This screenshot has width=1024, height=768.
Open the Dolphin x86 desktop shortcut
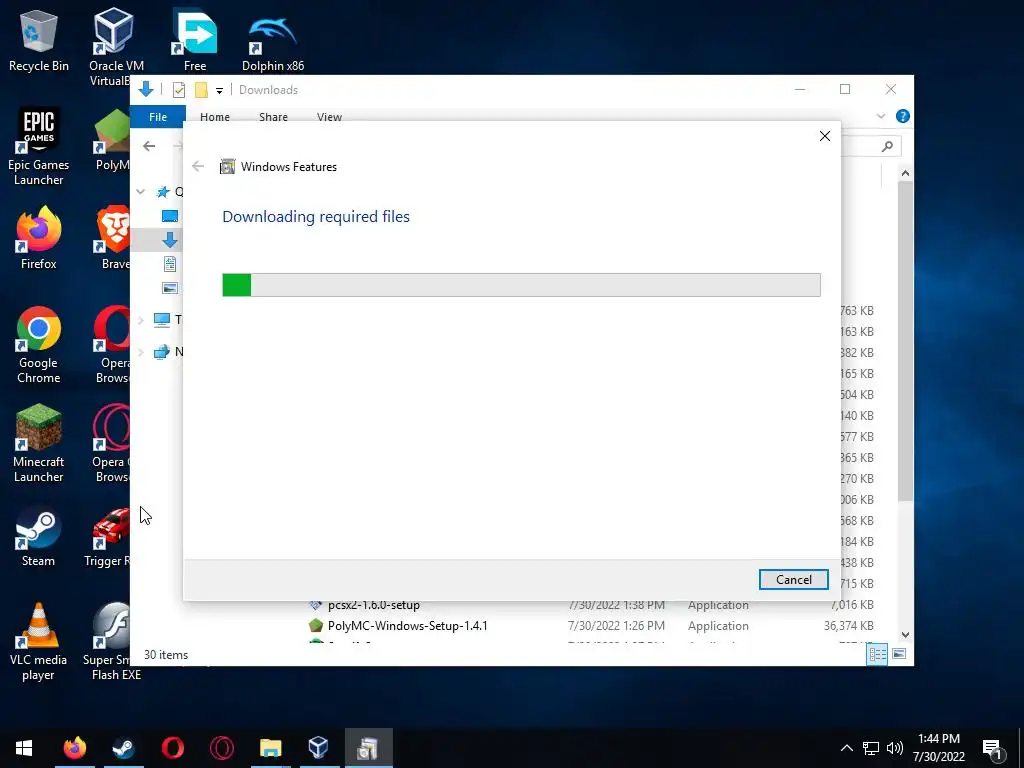pos(273,42)
